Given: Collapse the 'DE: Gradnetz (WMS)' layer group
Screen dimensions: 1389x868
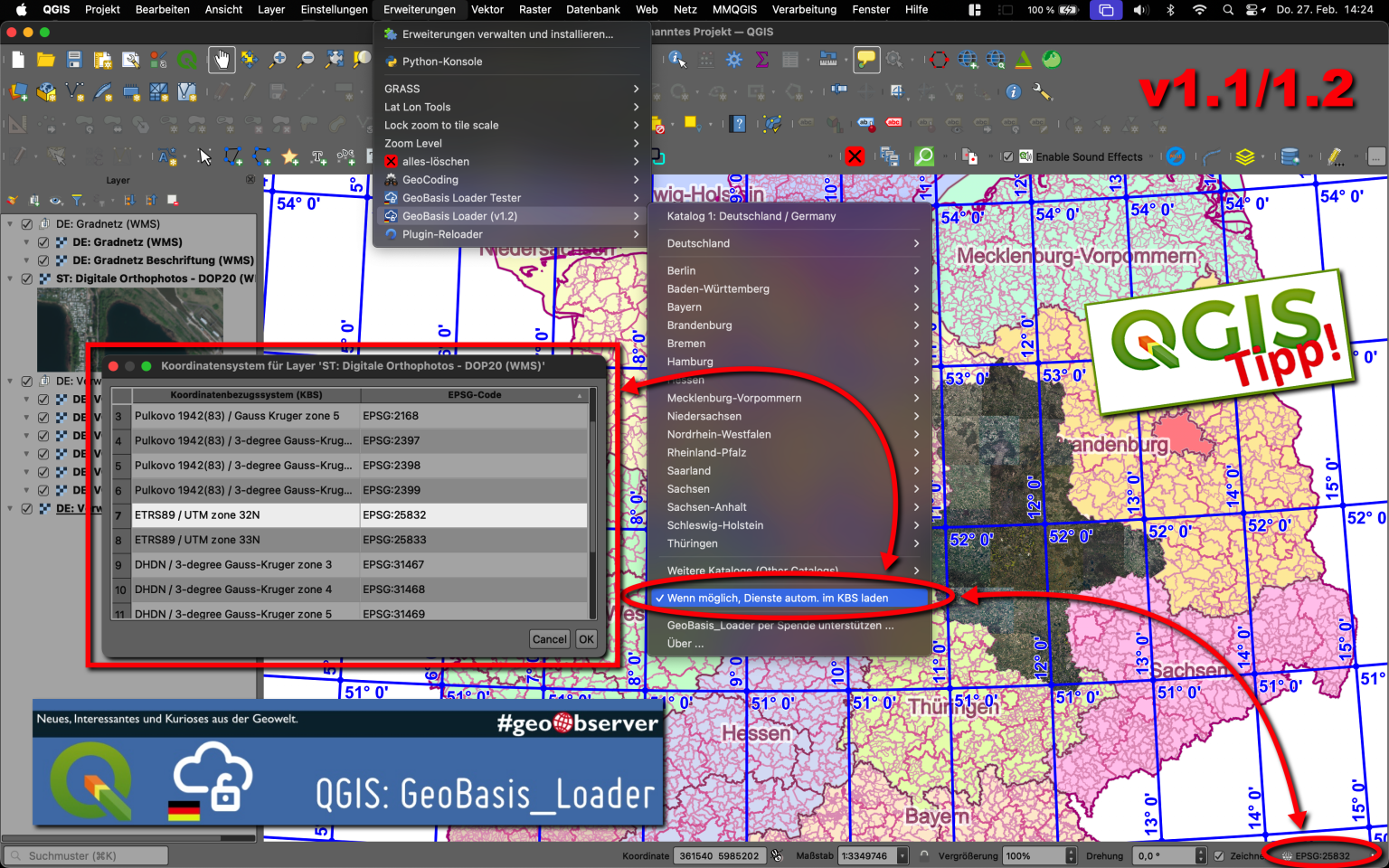Looking at the screenshot, I should (x=10, y=223).
